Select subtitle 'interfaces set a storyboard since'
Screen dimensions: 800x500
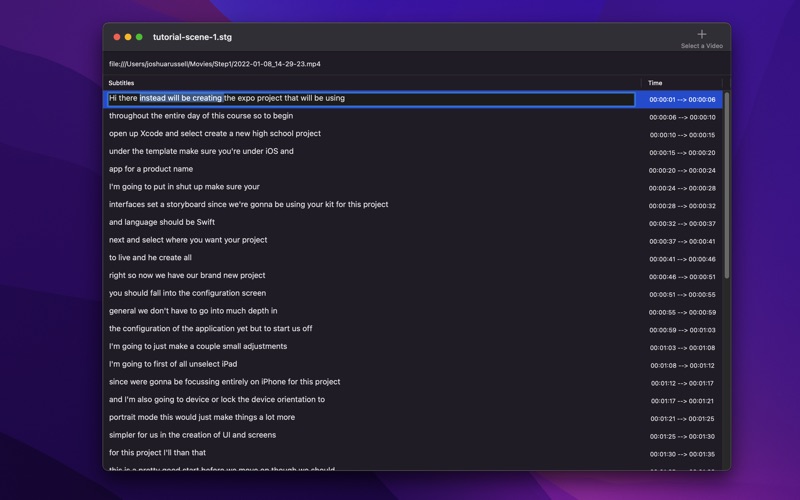[248, 205]
